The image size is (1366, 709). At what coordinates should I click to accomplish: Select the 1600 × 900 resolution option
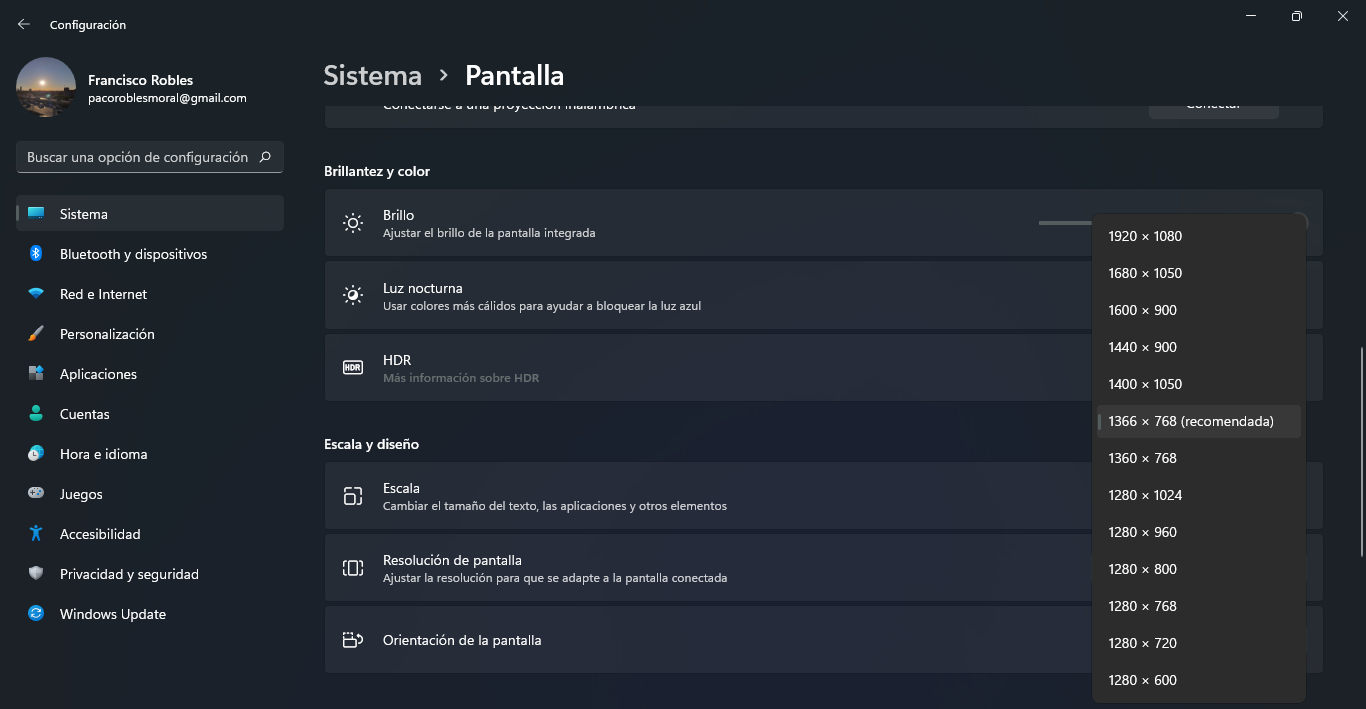(x=1142, y=310)
